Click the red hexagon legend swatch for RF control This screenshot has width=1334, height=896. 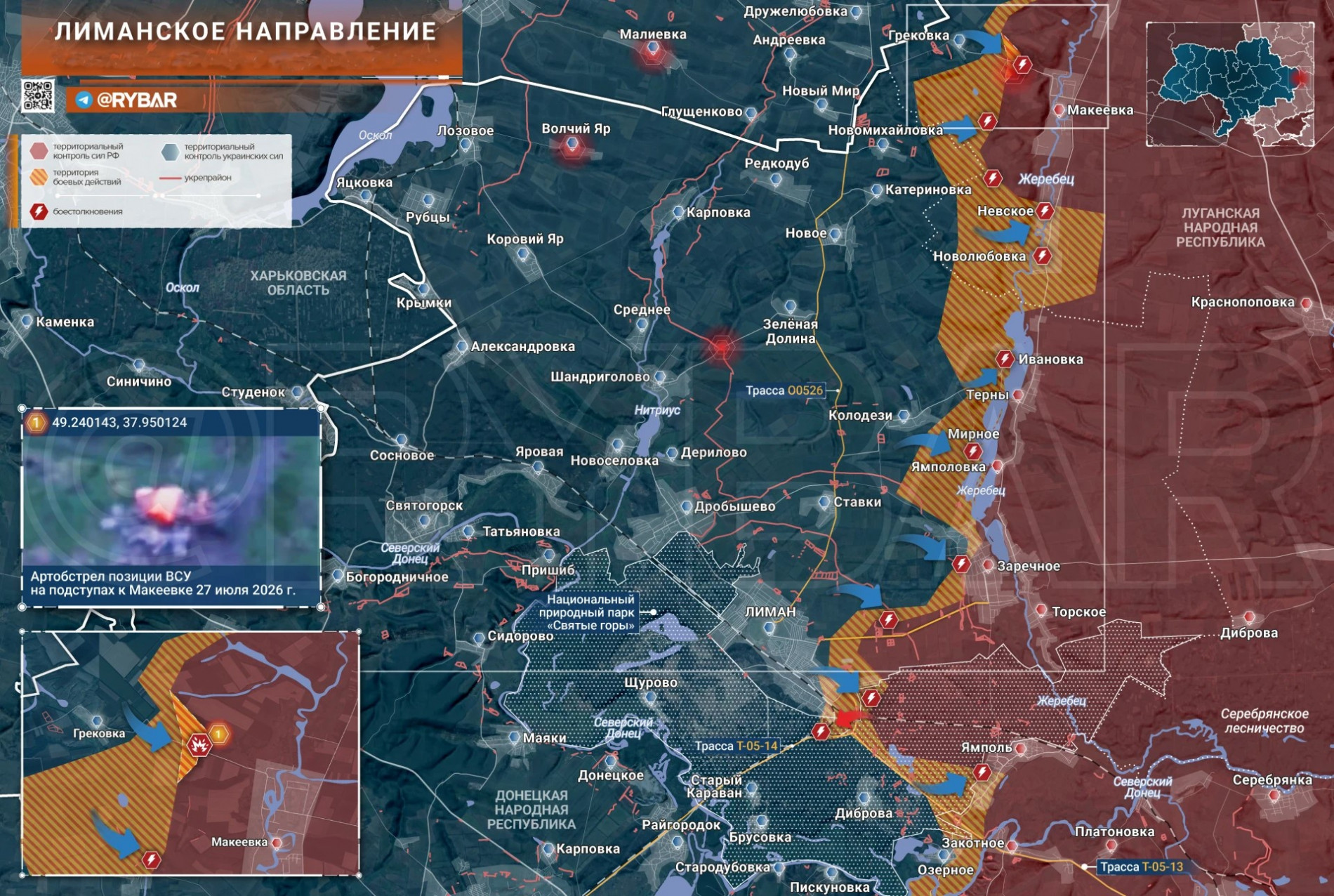(39, 150)
